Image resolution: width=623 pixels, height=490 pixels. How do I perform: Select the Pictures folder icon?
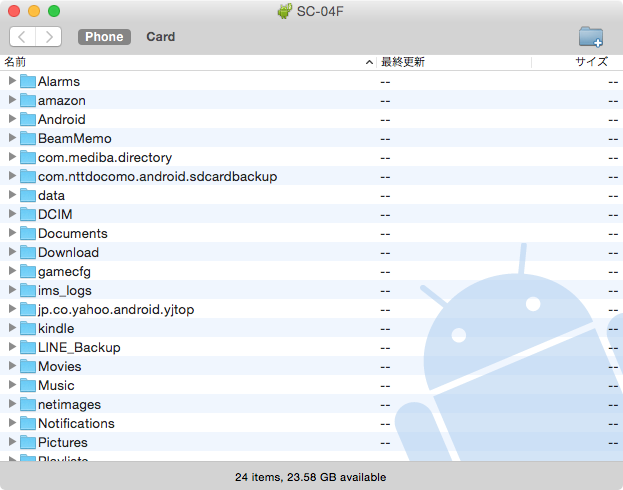(28, 442)
